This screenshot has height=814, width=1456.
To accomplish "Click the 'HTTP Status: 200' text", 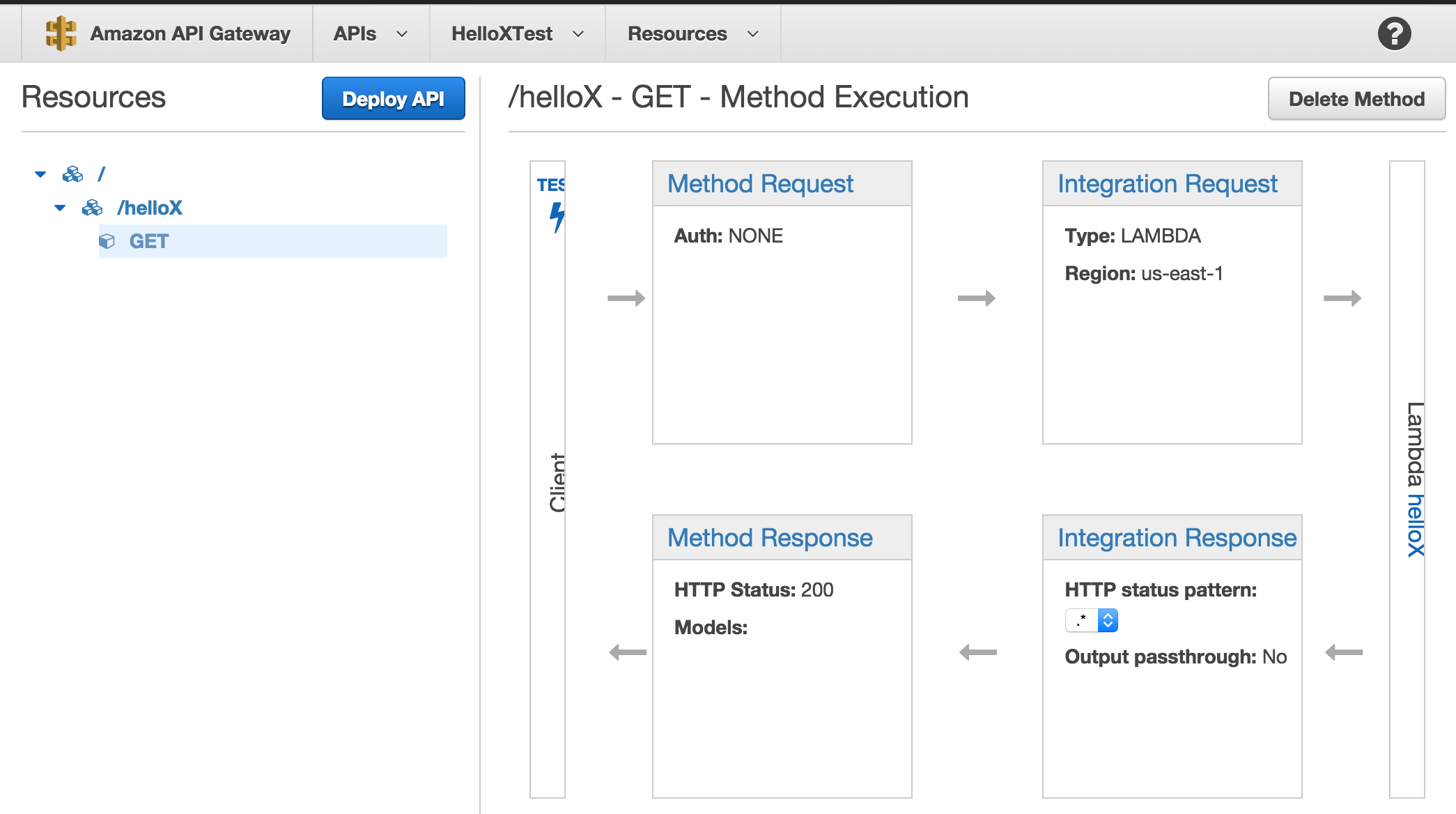I will pos(754,590).
